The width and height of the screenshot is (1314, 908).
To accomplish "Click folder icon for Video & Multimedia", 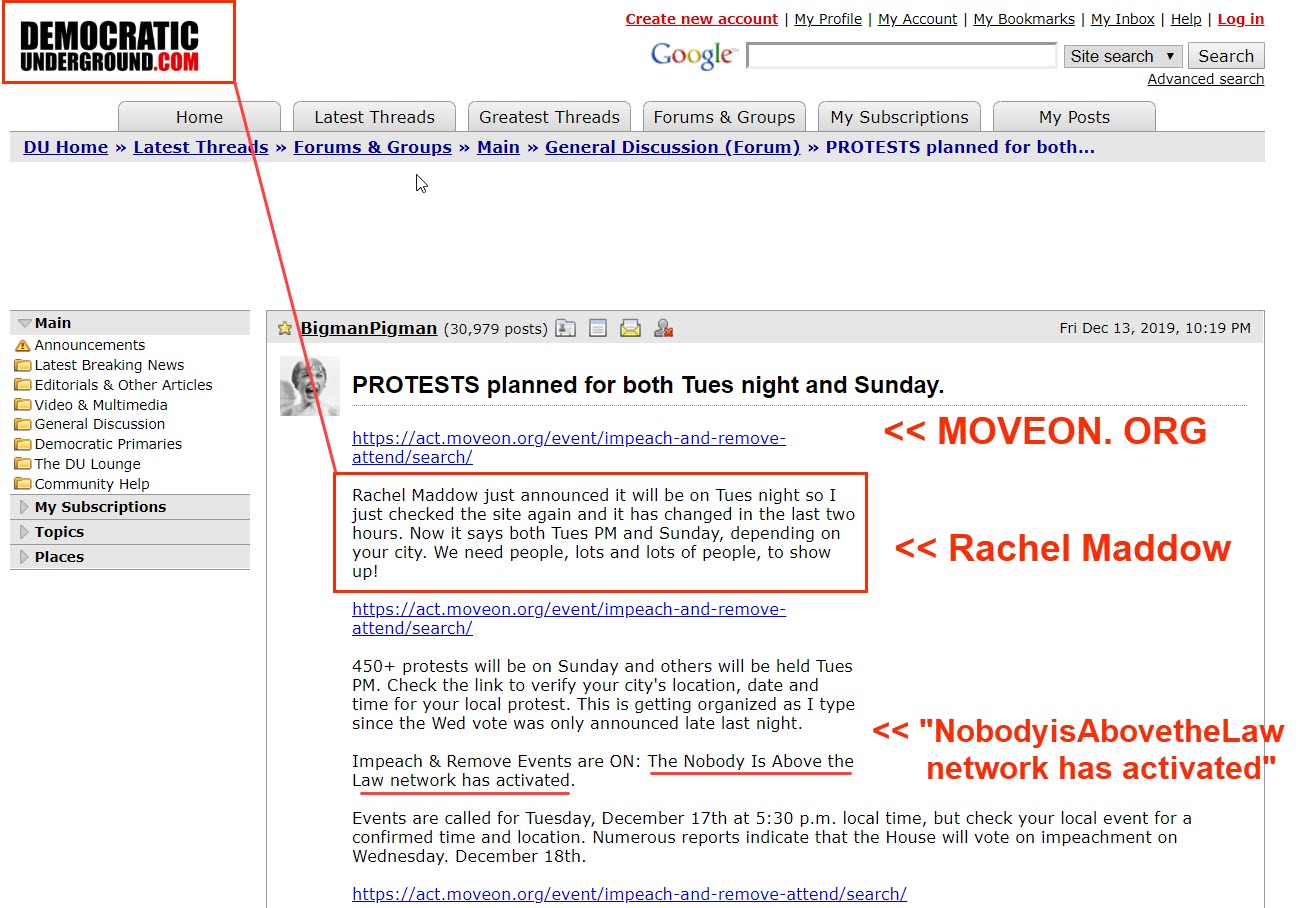I will click(23, 405).
